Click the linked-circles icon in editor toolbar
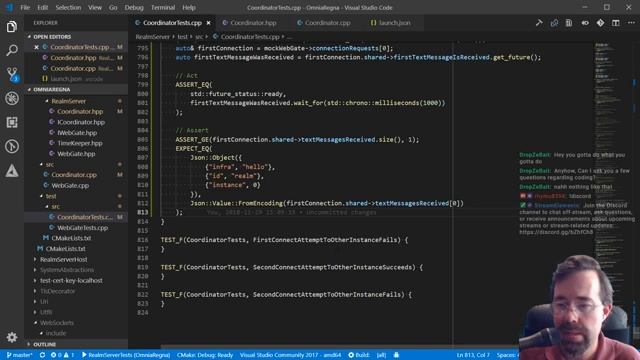The height and width of the screenshot is (360, 640). [554, 23]
